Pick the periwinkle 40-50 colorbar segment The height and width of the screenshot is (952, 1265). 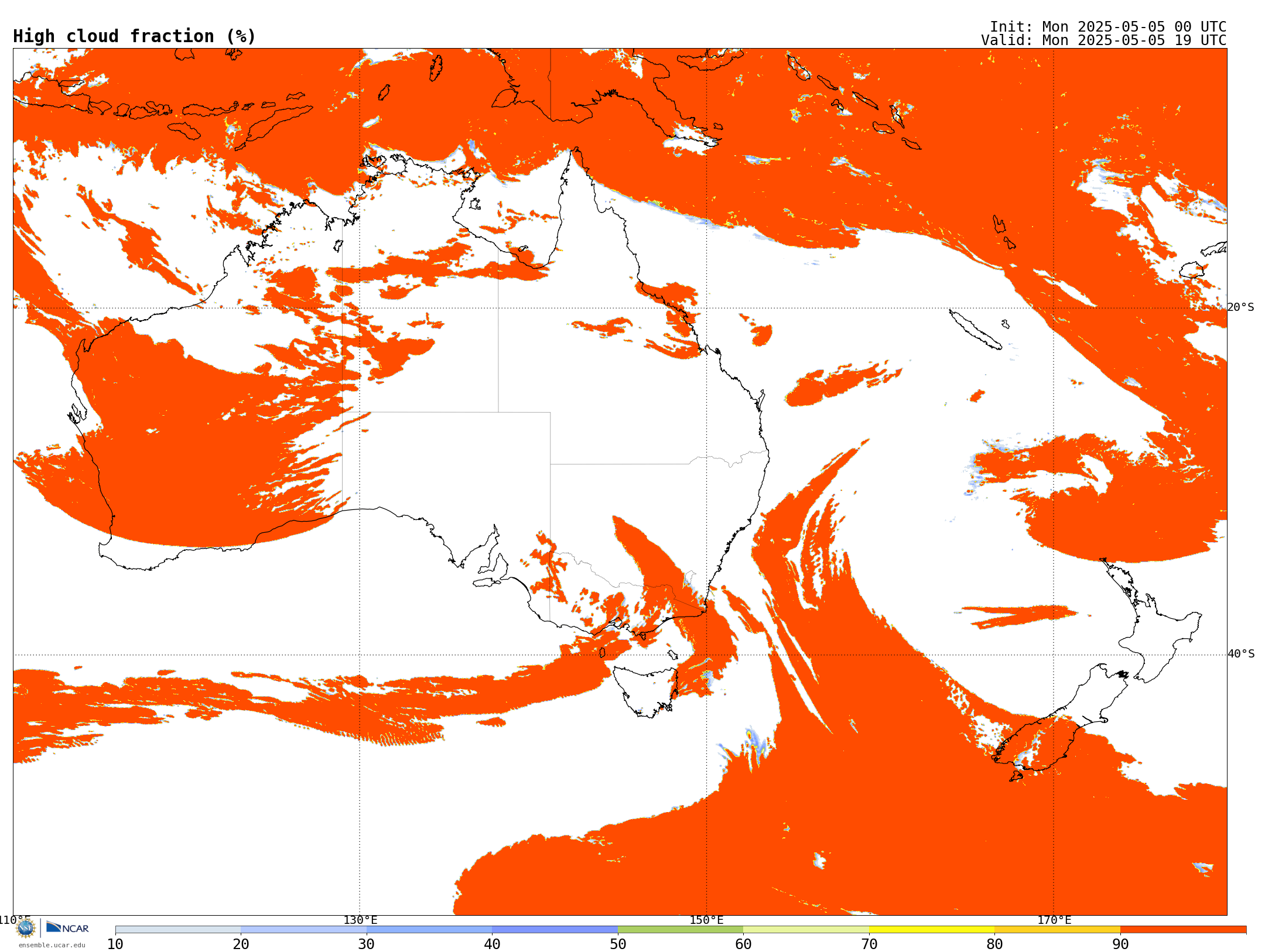(x=555, y=930)
